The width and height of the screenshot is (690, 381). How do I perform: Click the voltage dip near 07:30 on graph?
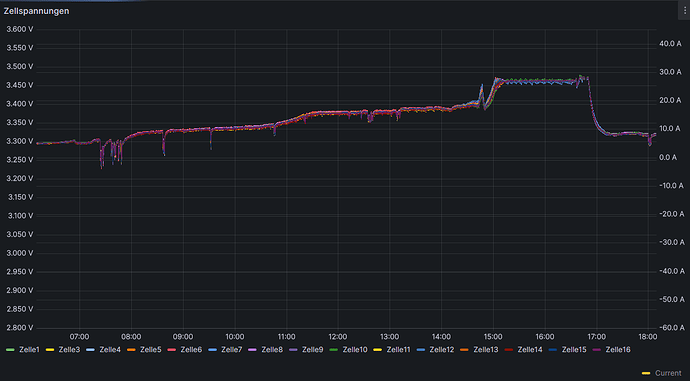102,154
